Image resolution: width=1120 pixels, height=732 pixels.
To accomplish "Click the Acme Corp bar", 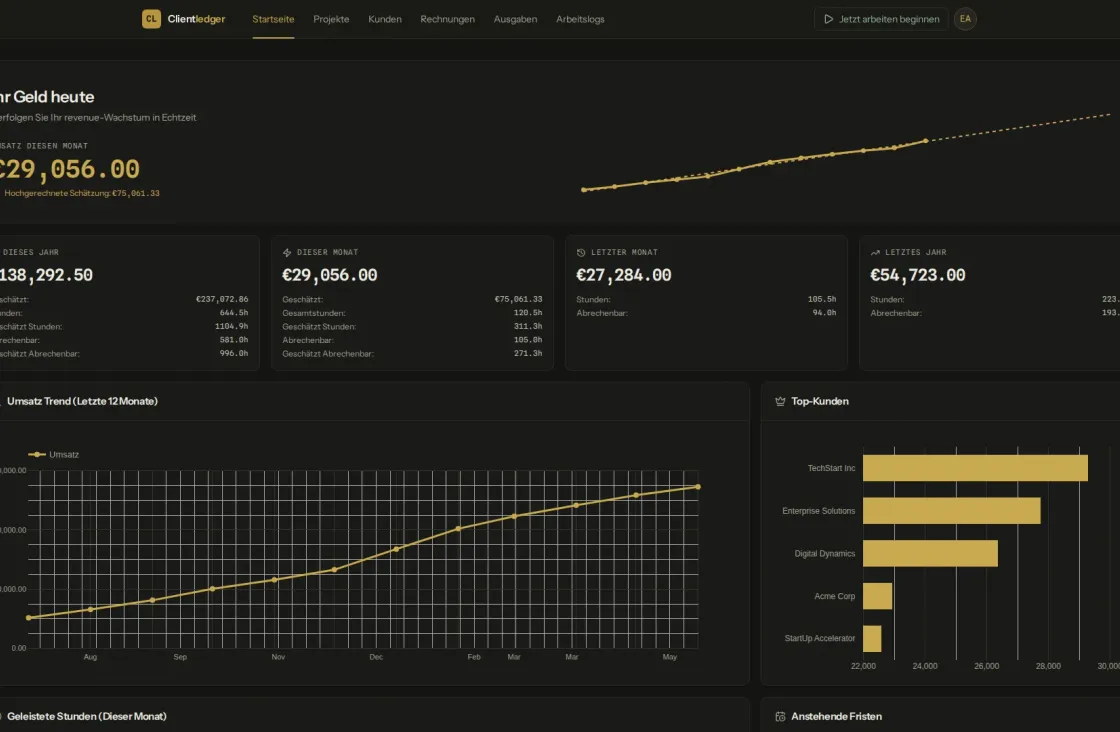I will pos(877,596).
